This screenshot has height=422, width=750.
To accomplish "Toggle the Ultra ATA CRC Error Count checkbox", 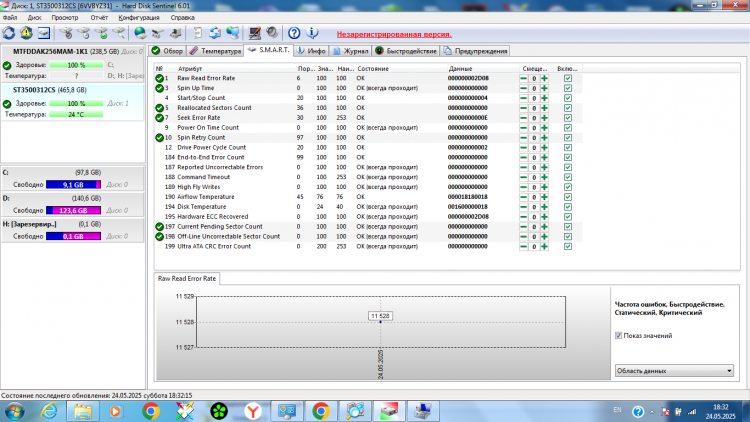I will (568, 246).
